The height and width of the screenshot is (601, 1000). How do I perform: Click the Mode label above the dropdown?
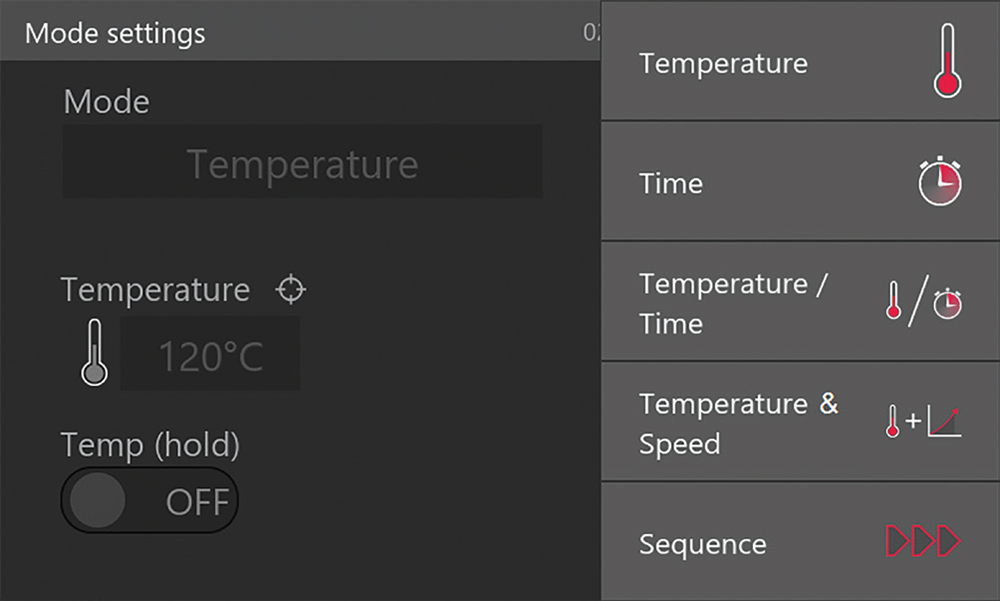106,102
